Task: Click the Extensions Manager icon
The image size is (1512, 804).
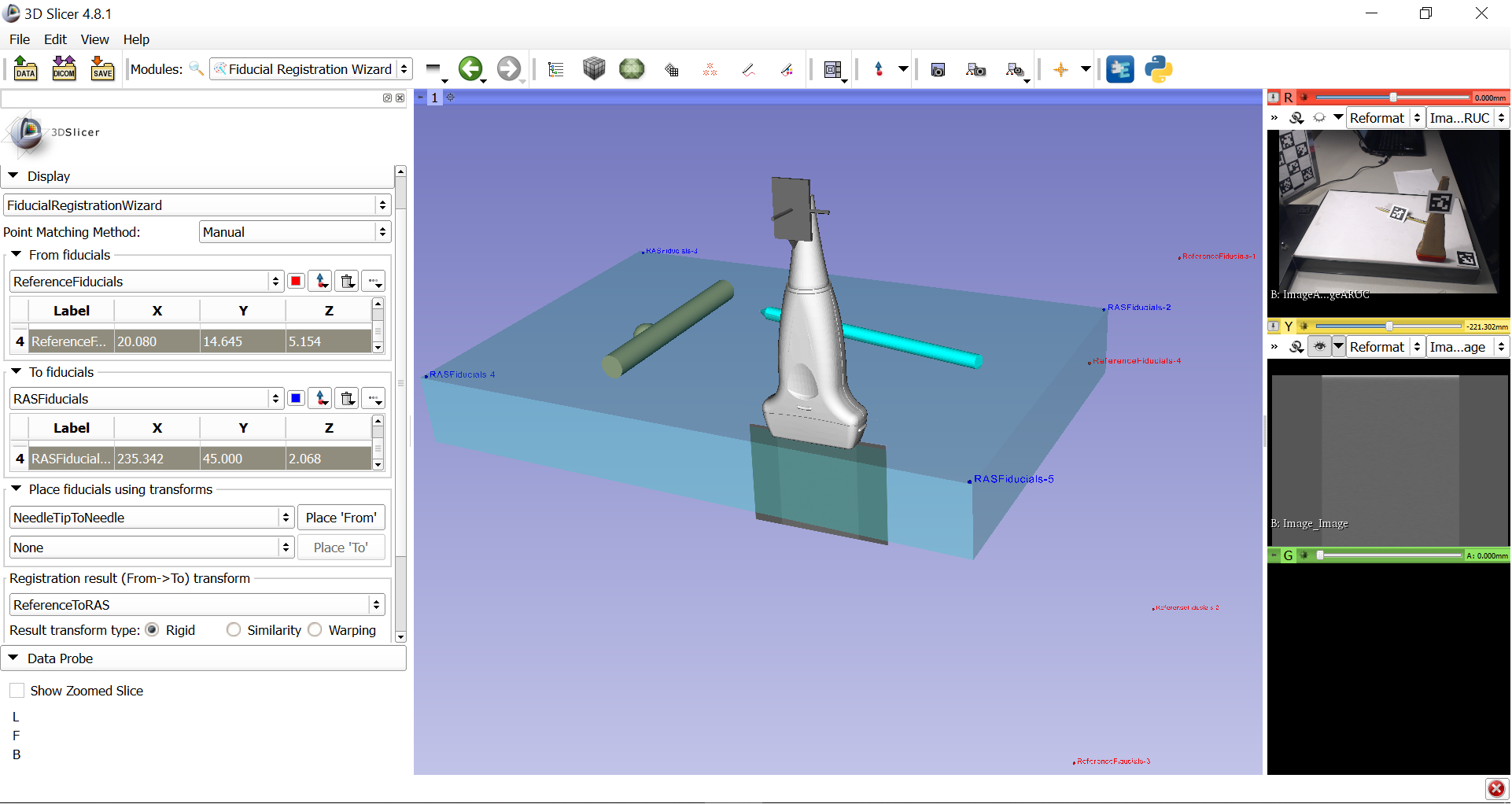Action: (x=1119, y=69)
